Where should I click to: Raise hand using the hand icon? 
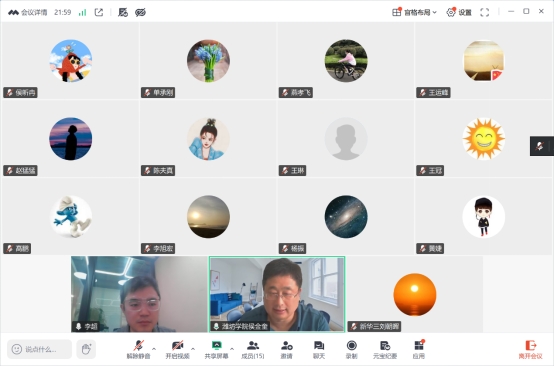[x=86, y=349]
